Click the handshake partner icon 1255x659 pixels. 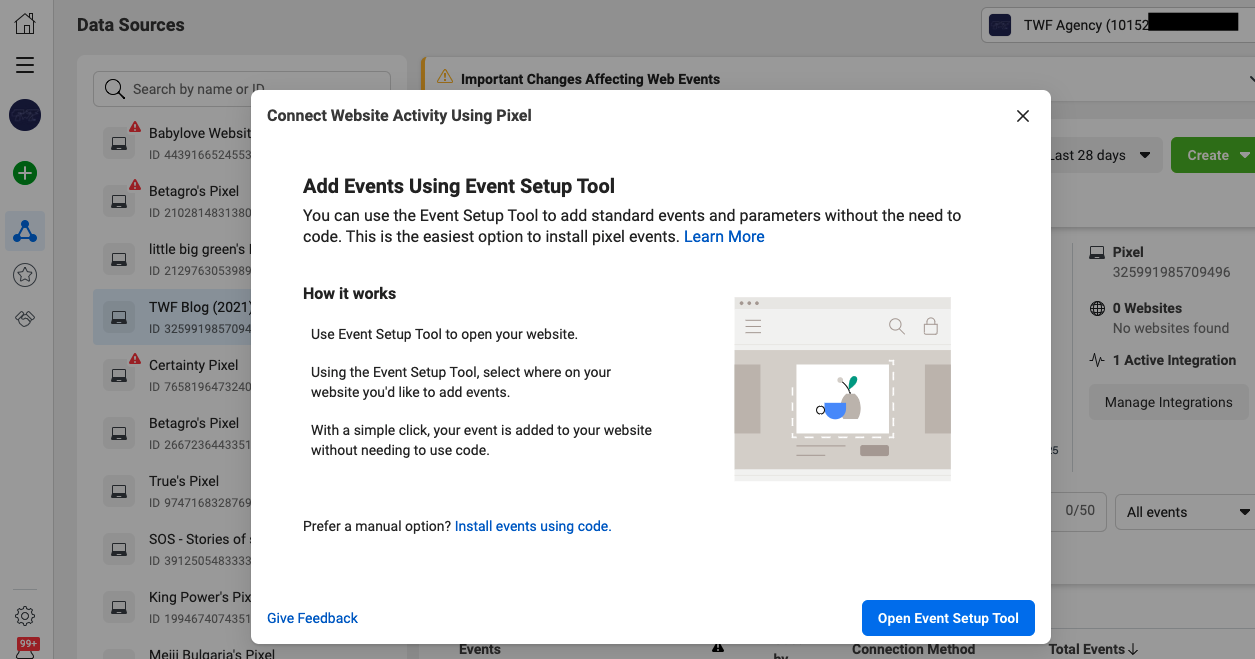pos(25,318)
